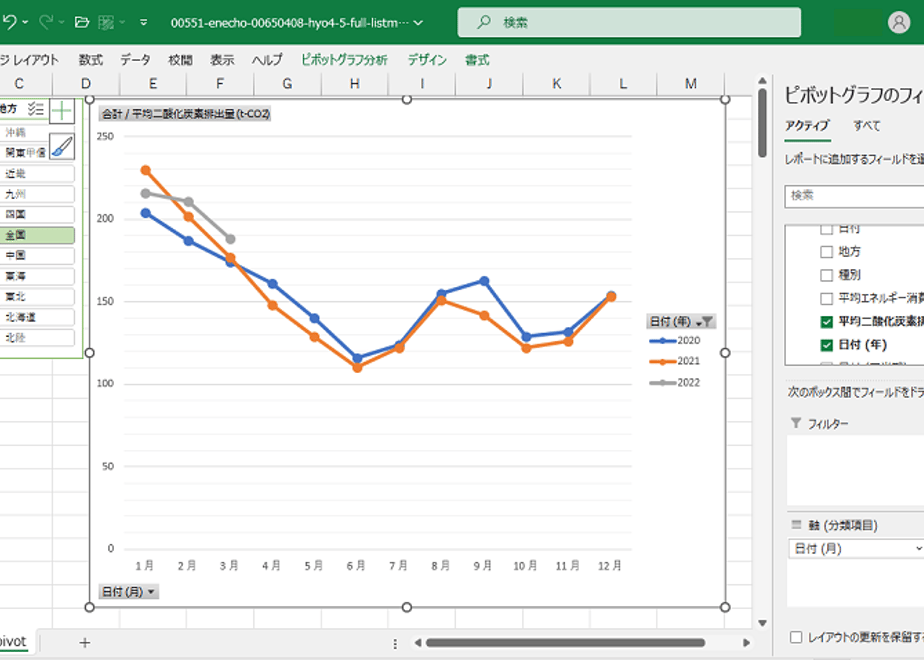Click the horizontal scrollbar right arrow

pos(746,643)
